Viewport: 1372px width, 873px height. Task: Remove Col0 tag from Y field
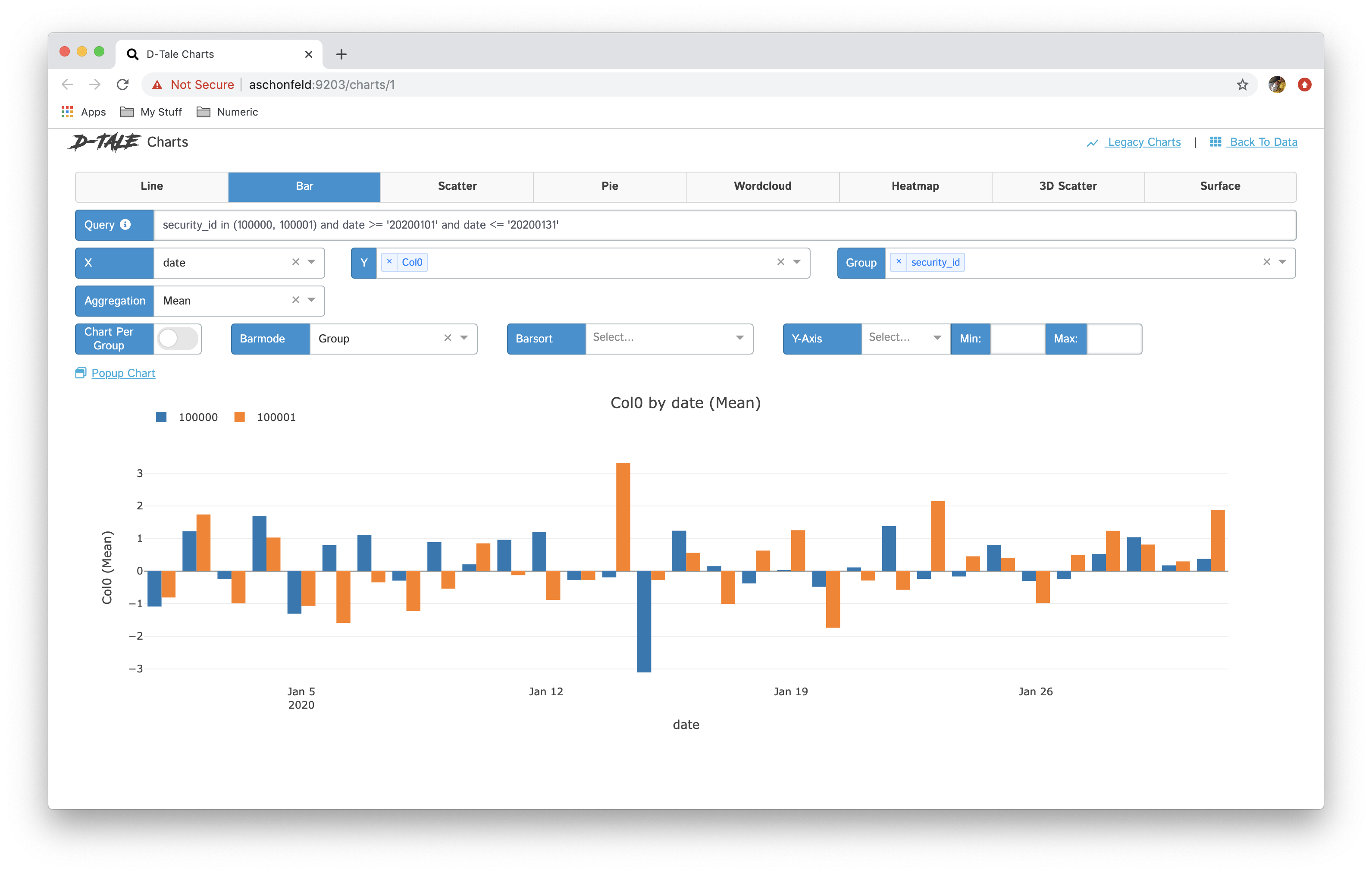(390, 261)
